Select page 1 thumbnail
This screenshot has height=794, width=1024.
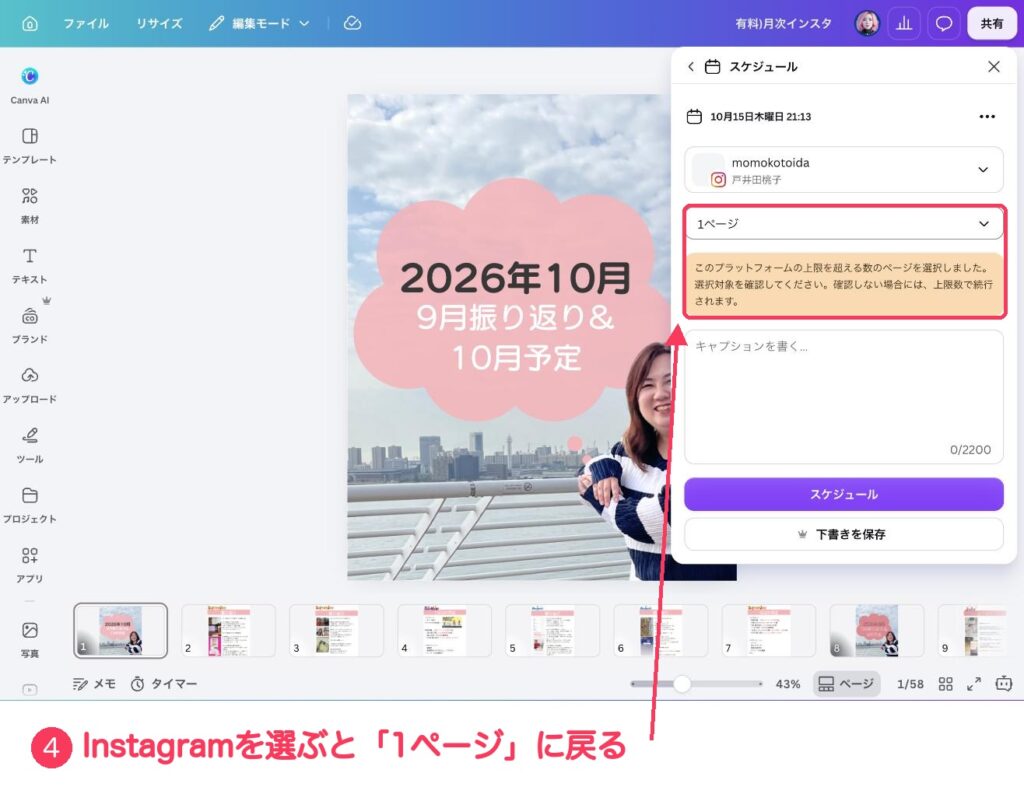pos(120,630)
